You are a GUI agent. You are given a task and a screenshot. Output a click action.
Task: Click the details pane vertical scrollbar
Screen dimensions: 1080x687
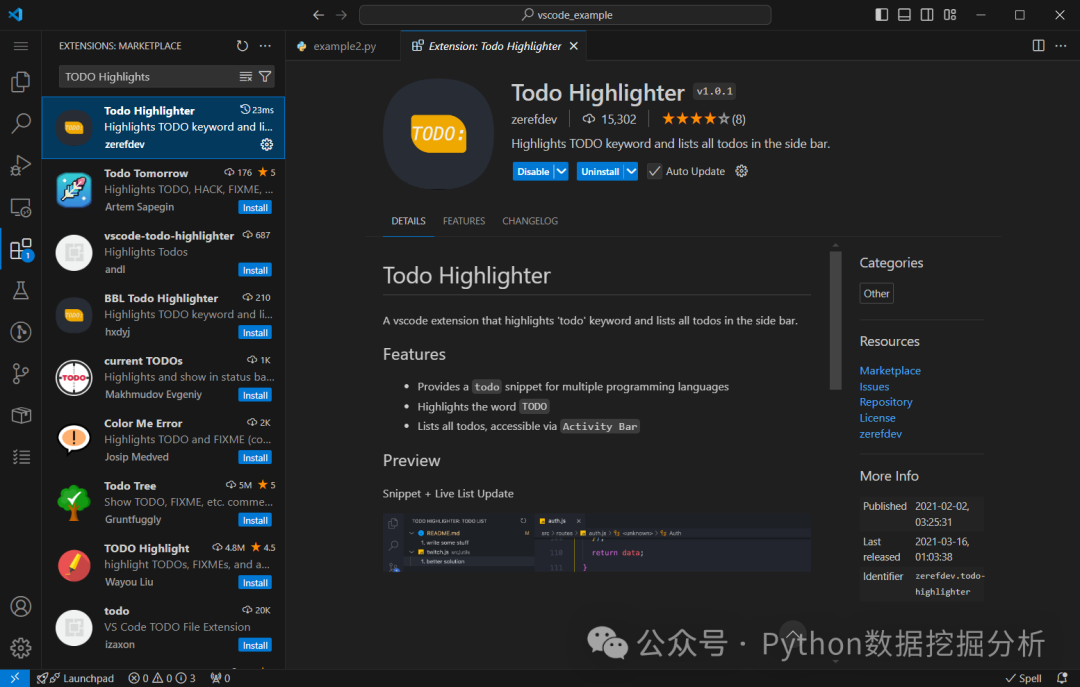[835, 320]
